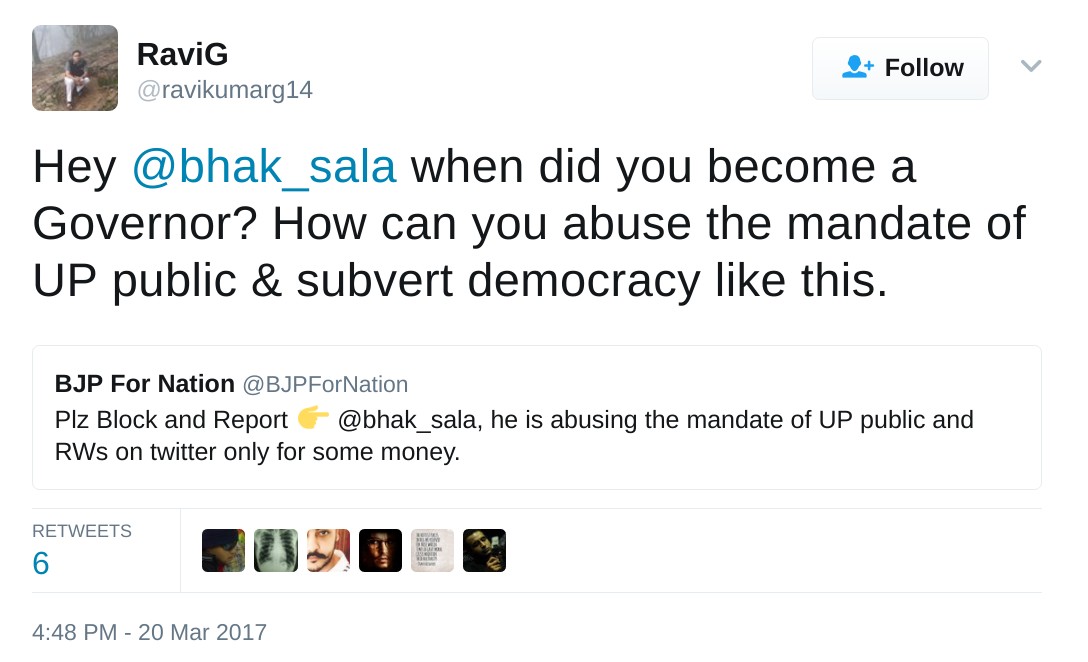This screenshot has width=1088, height=662.
Task: Click the Follow button for RaviG
Action: point(900,68)
